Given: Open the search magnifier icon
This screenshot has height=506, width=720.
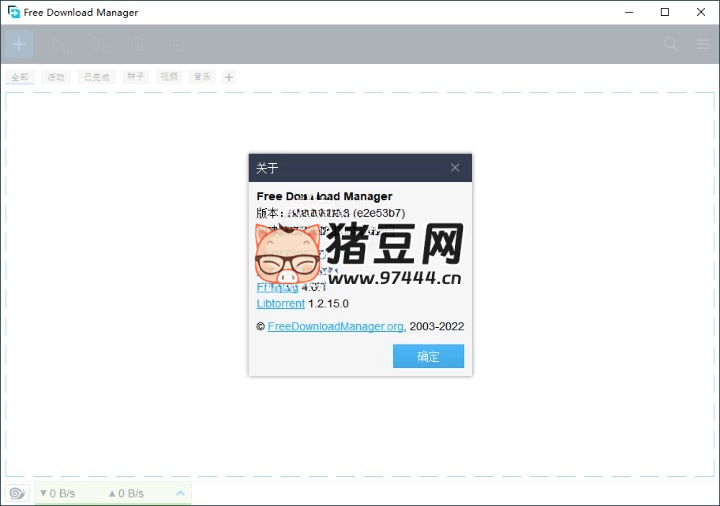Looking at the screenshot, I should tap(670, 44).
